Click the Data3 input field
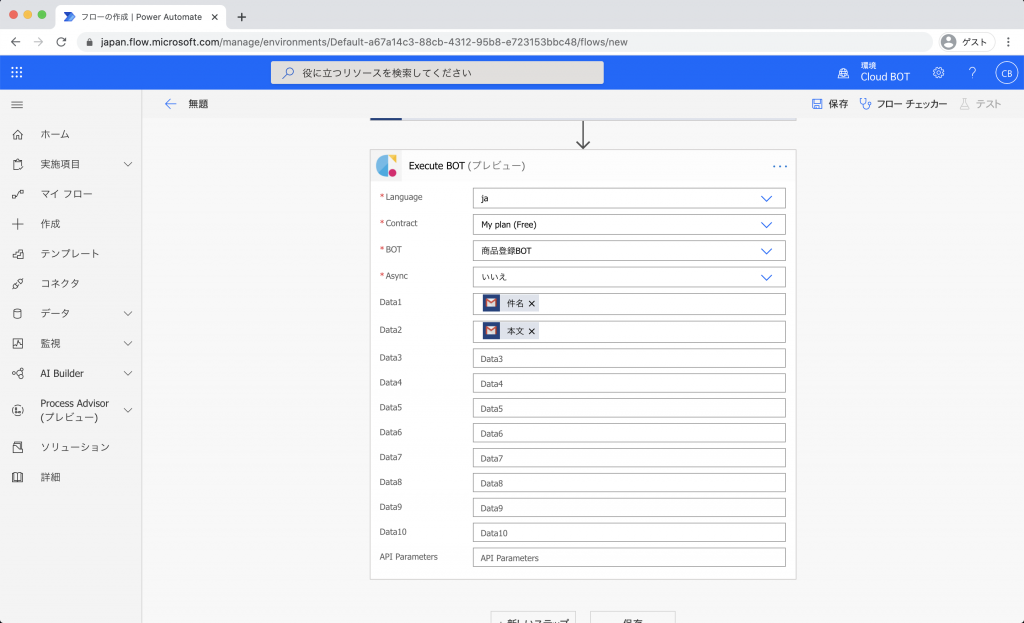Viewport: 1024px width, 623px height. tap(629, 359)
